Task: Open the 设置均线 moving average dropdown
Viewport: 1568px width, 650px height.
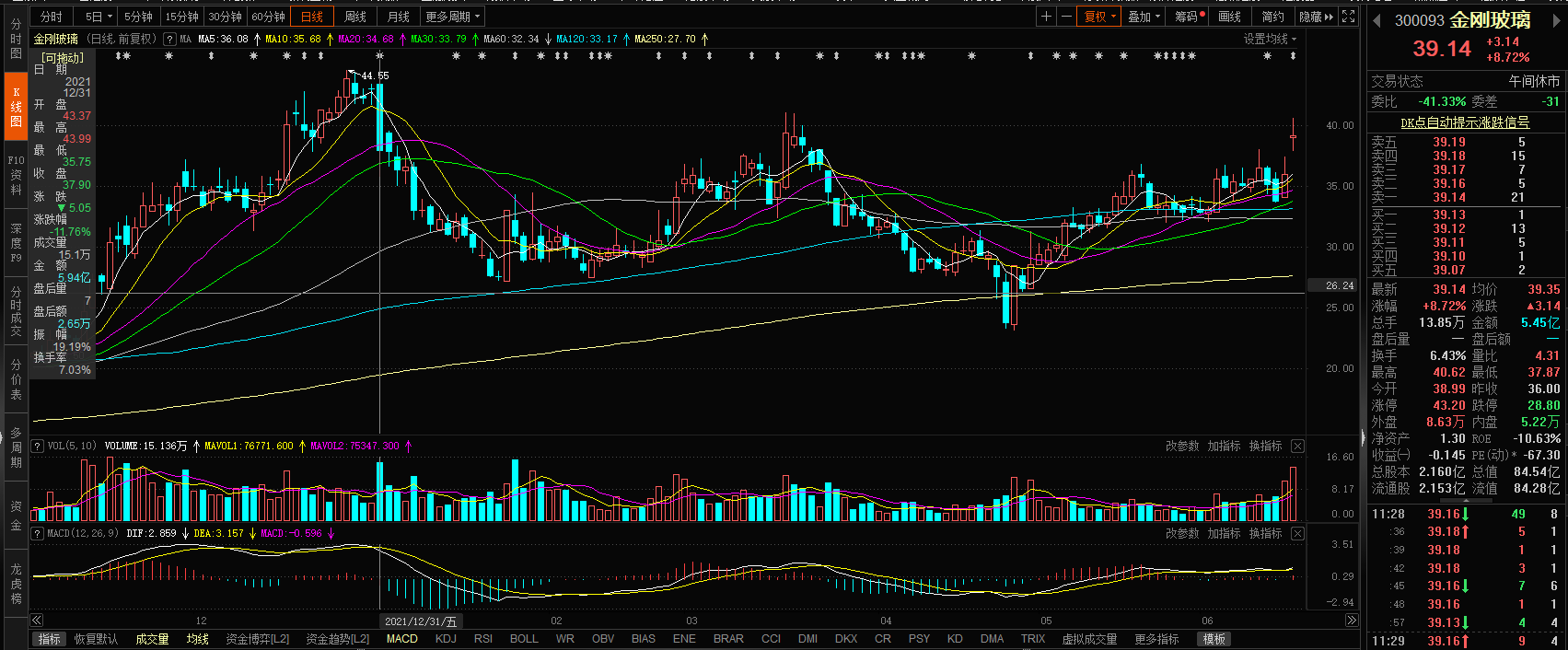Action: [x=1270, y=39]
